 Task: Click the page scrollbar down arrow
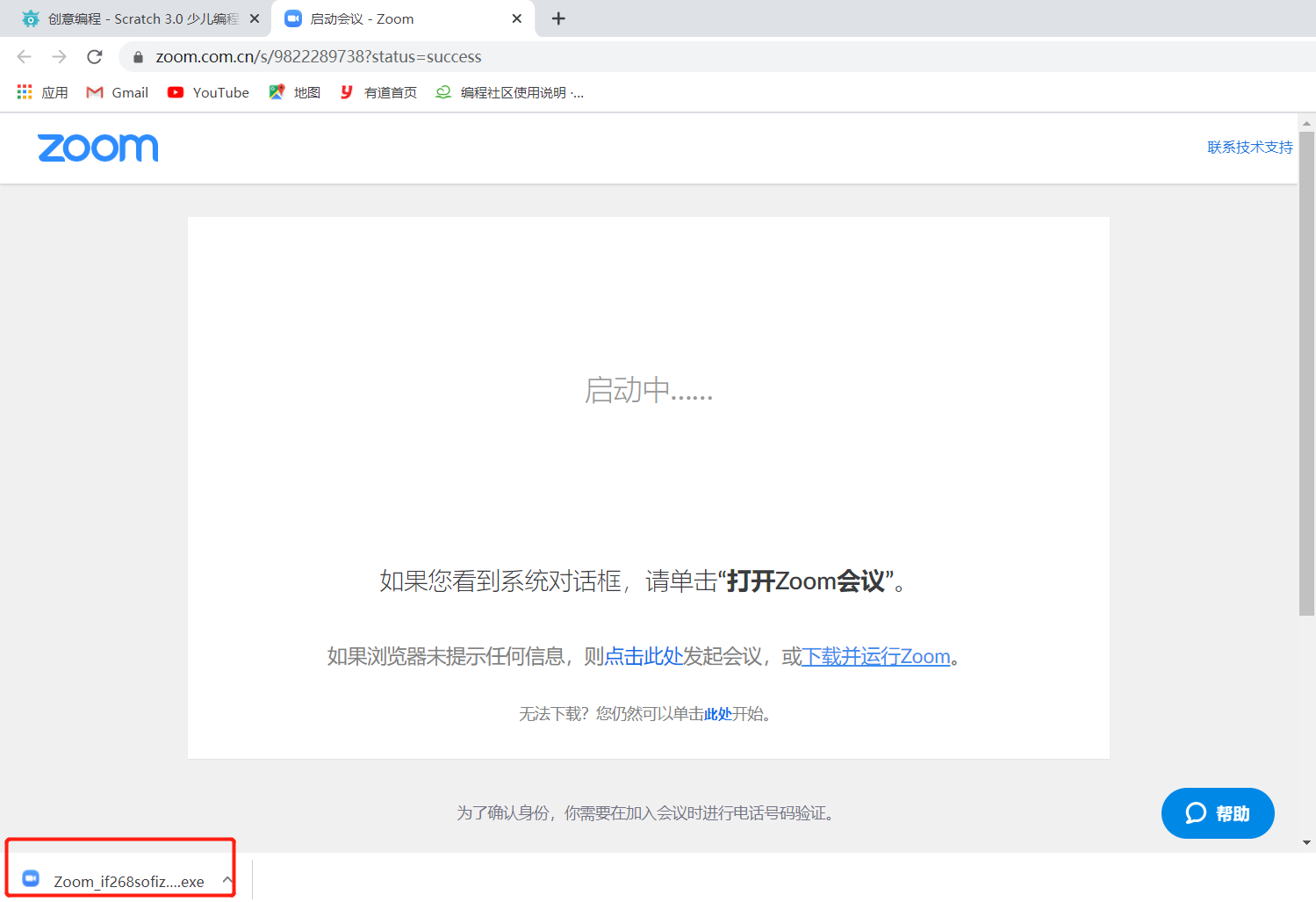point(1307,843)
